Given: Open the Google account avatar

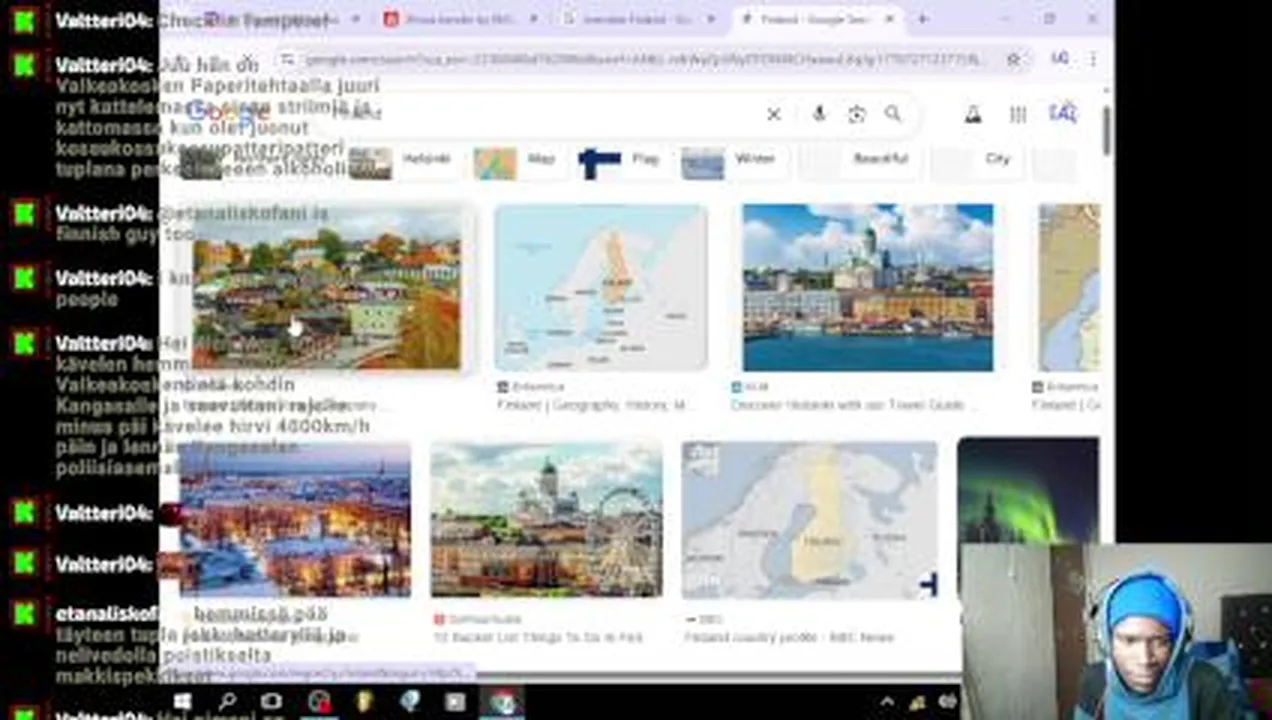Looking at the screenshot, I should [x=1062, y=113].
